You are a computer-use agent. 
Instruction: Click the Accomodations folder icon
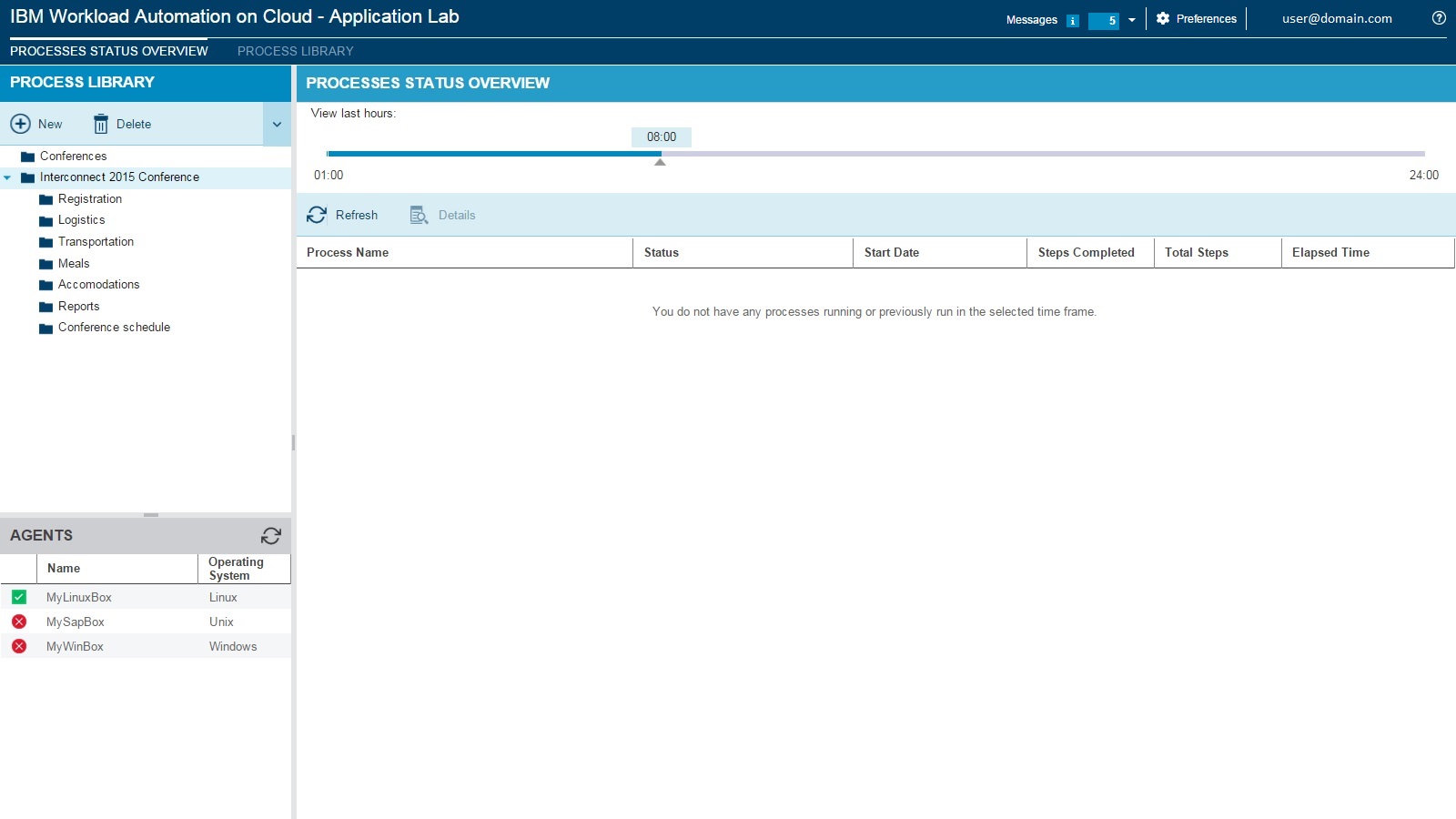click(45, 285)
